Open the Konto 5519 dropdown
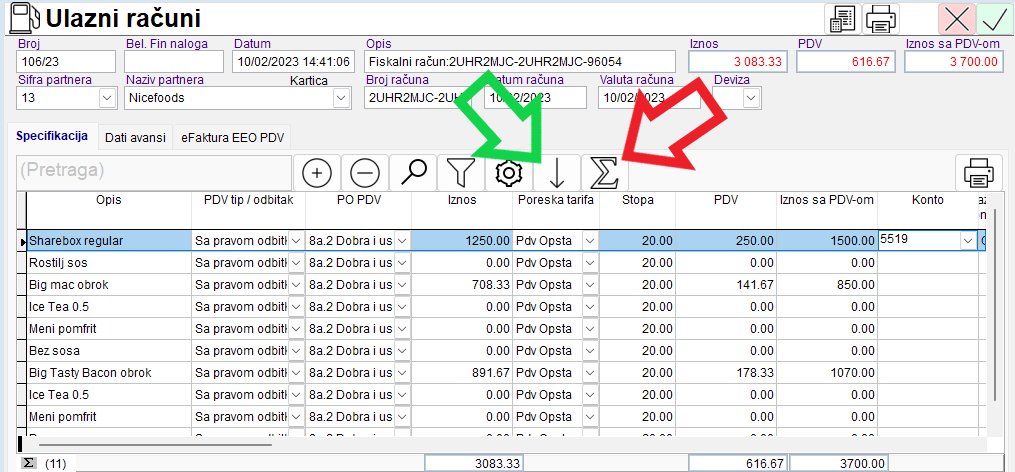The height and width of the screenshot is (472, 1015). pyautogui.click(x=967, y=240)
